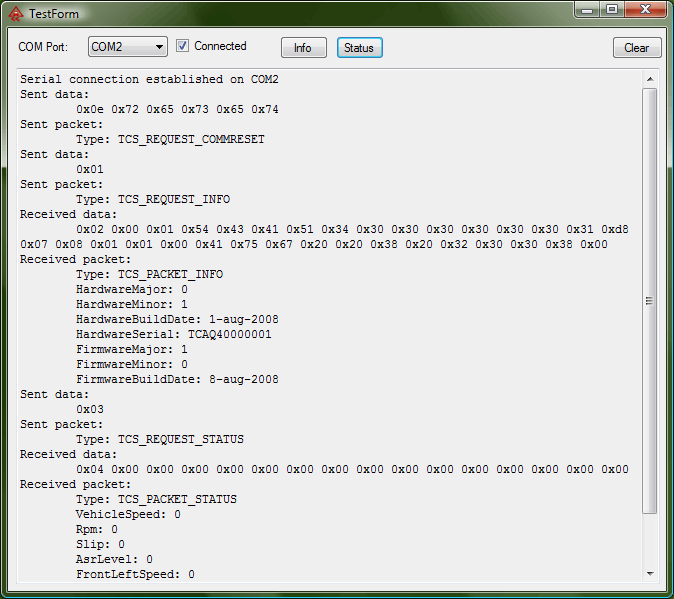Screen dimensions: 674x599
Task: Click the line 'HardwareMajor: 0'
Action: [132, 290]
